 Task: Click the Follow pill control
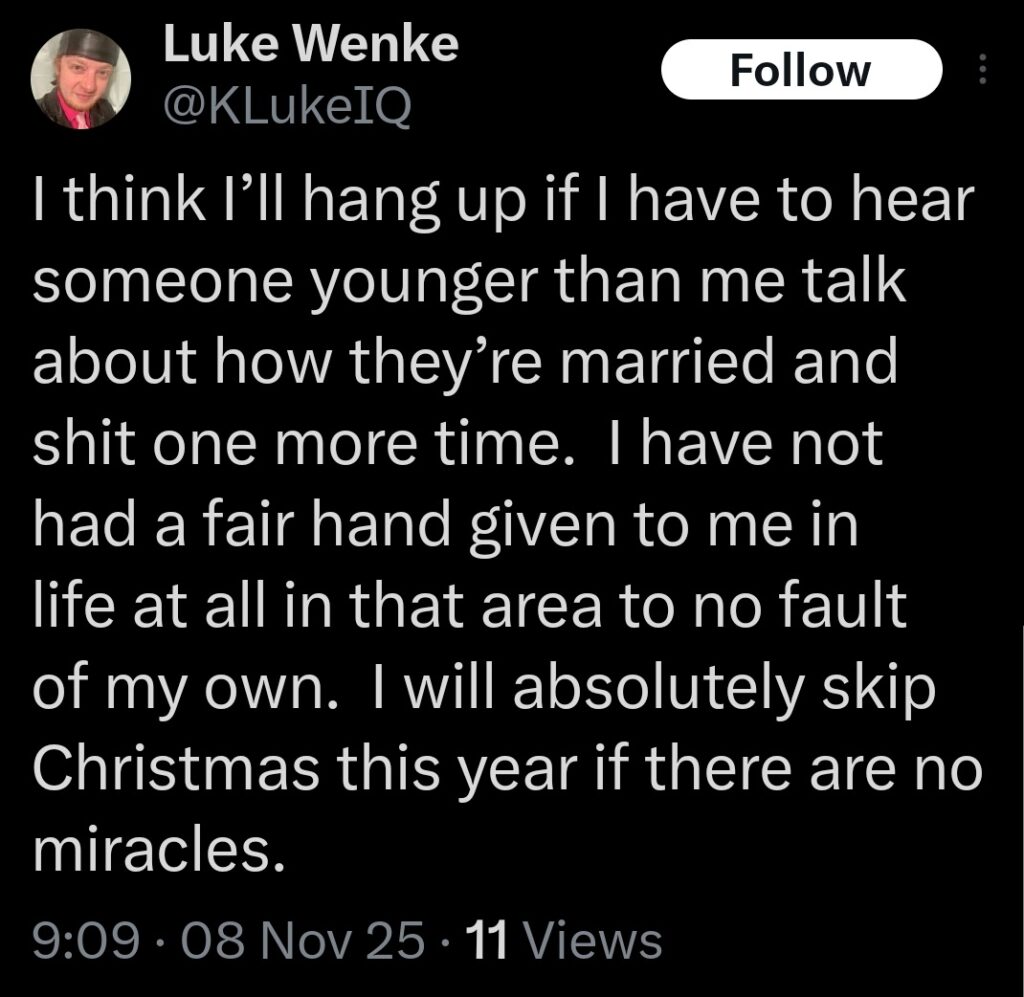[x=801, y=70]
